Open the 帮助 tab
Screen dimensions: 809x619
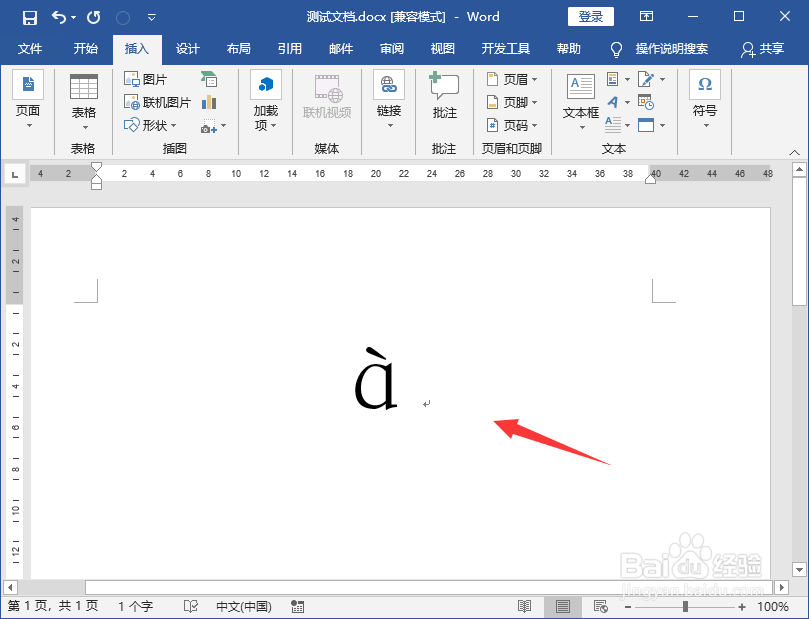(x=569, y=48)
